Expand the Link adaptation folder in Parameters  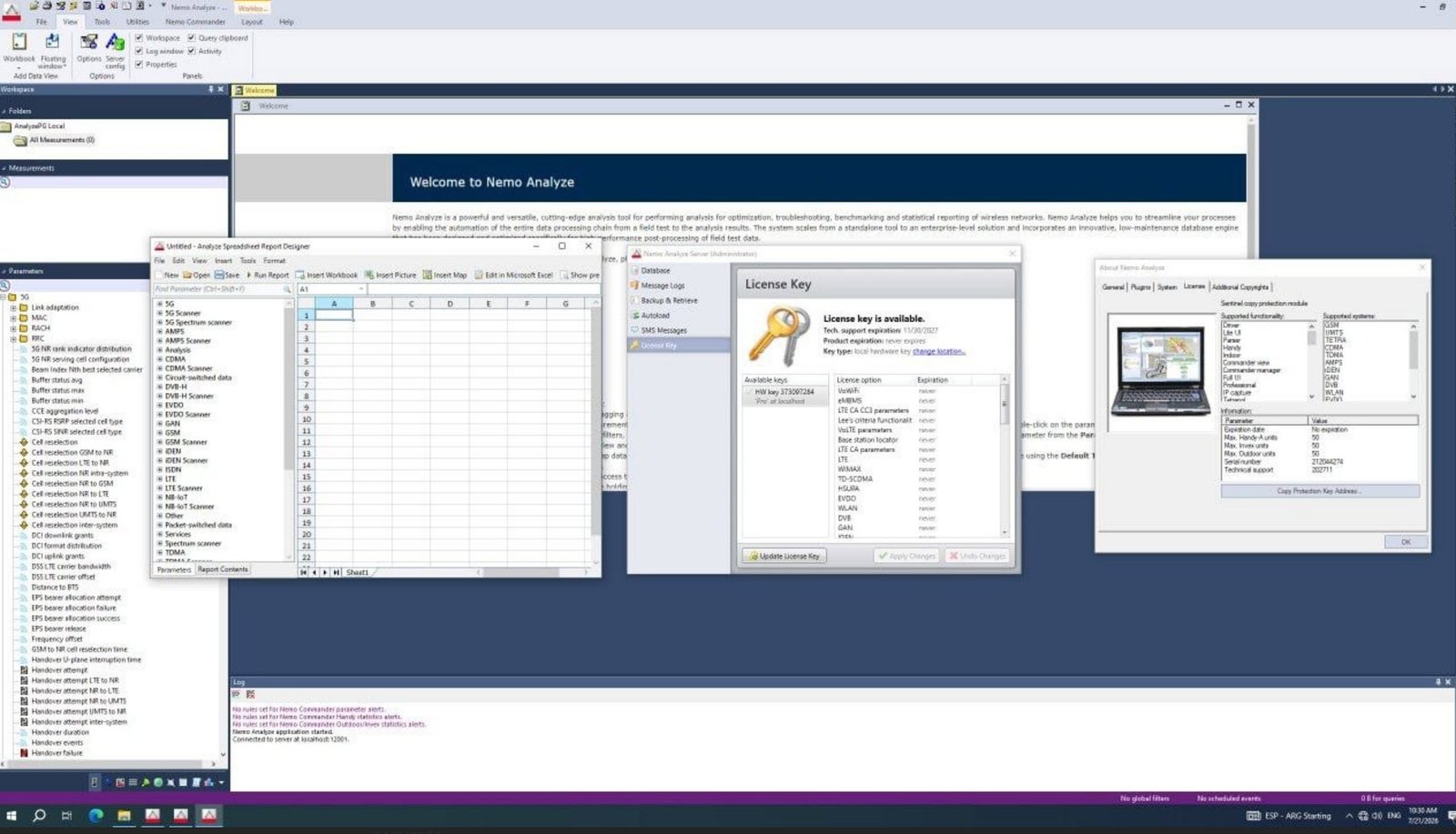[x=13, y=307]
